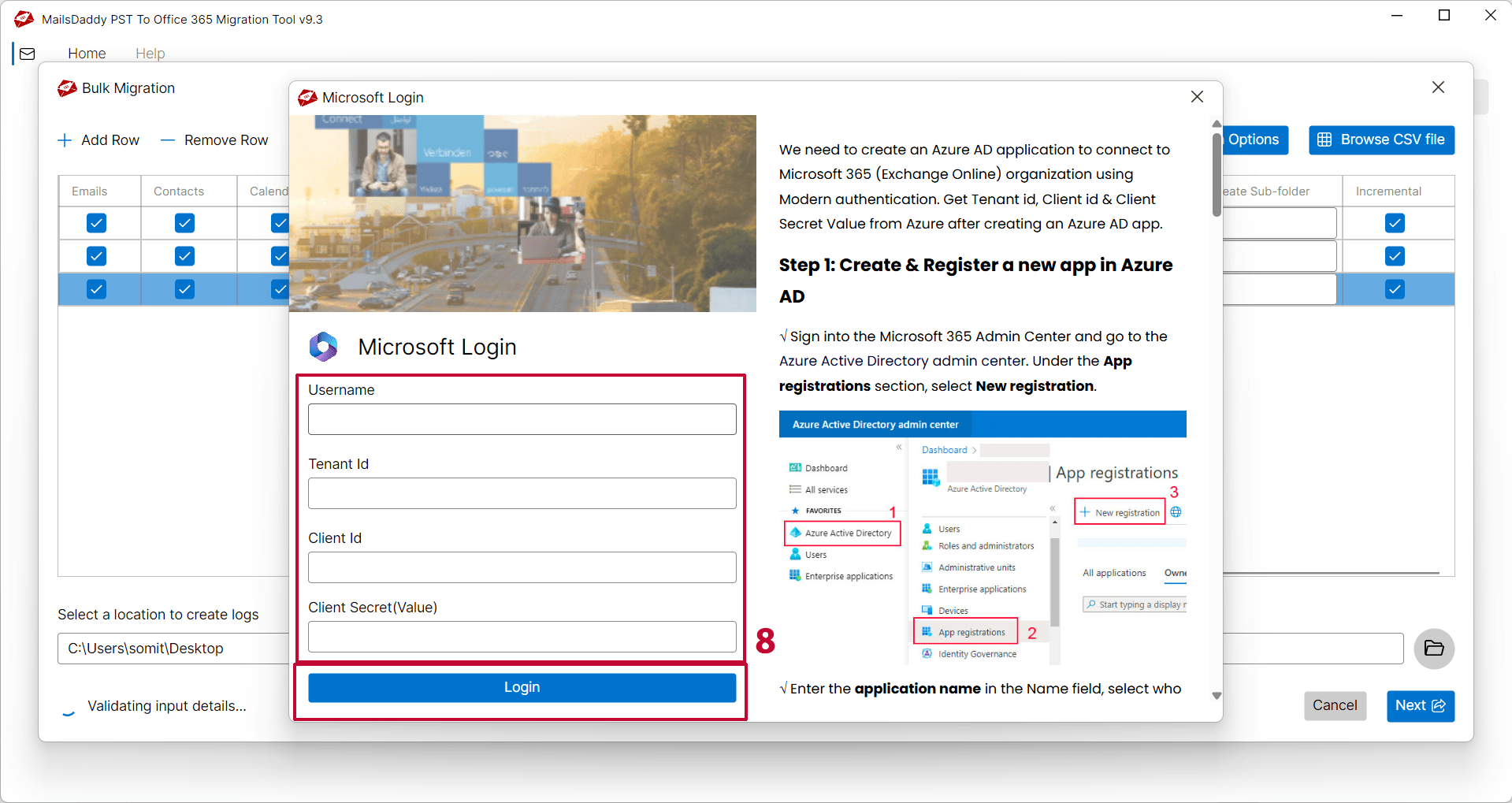This screenshot has height=803, width=1512.
Task: Click the scroll-up arrow in the instructions panel
Action: [x=1216, y=124]
